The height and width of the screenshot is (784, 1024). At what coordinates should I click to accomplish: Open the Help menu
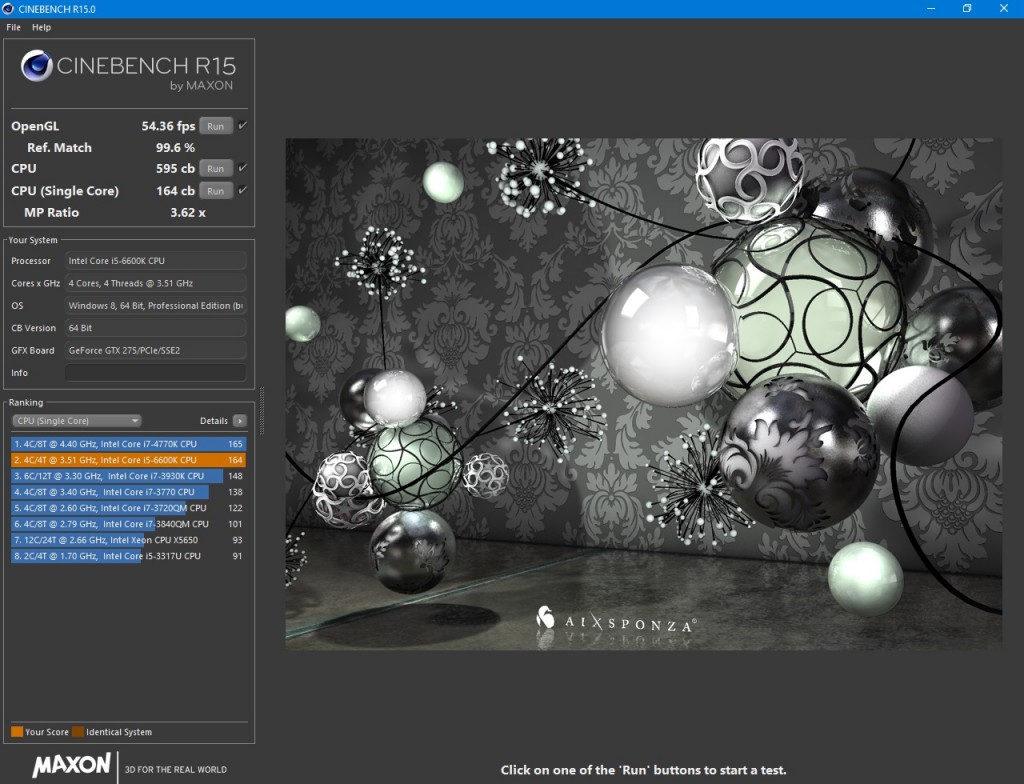click(x=41, y=27)
